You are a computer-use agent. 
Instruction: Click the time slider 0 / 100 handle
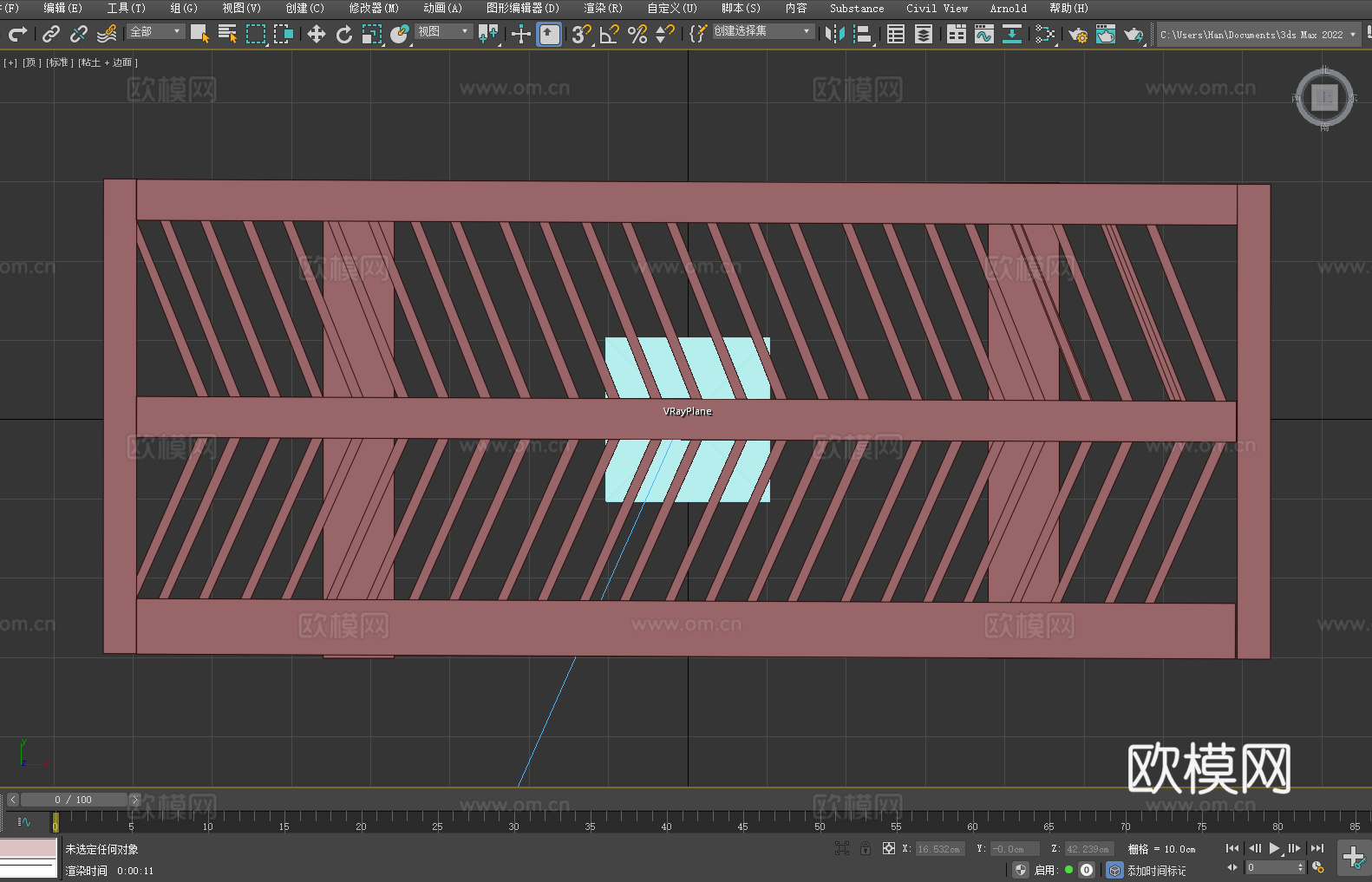coord(74,800)
